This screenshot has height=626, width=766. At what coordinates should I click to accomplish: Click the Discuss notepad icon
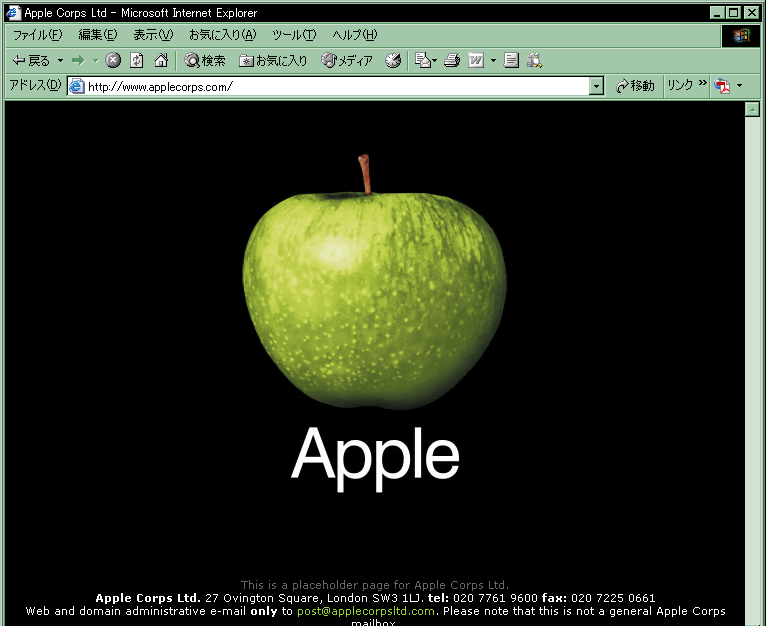coord(511,61)
